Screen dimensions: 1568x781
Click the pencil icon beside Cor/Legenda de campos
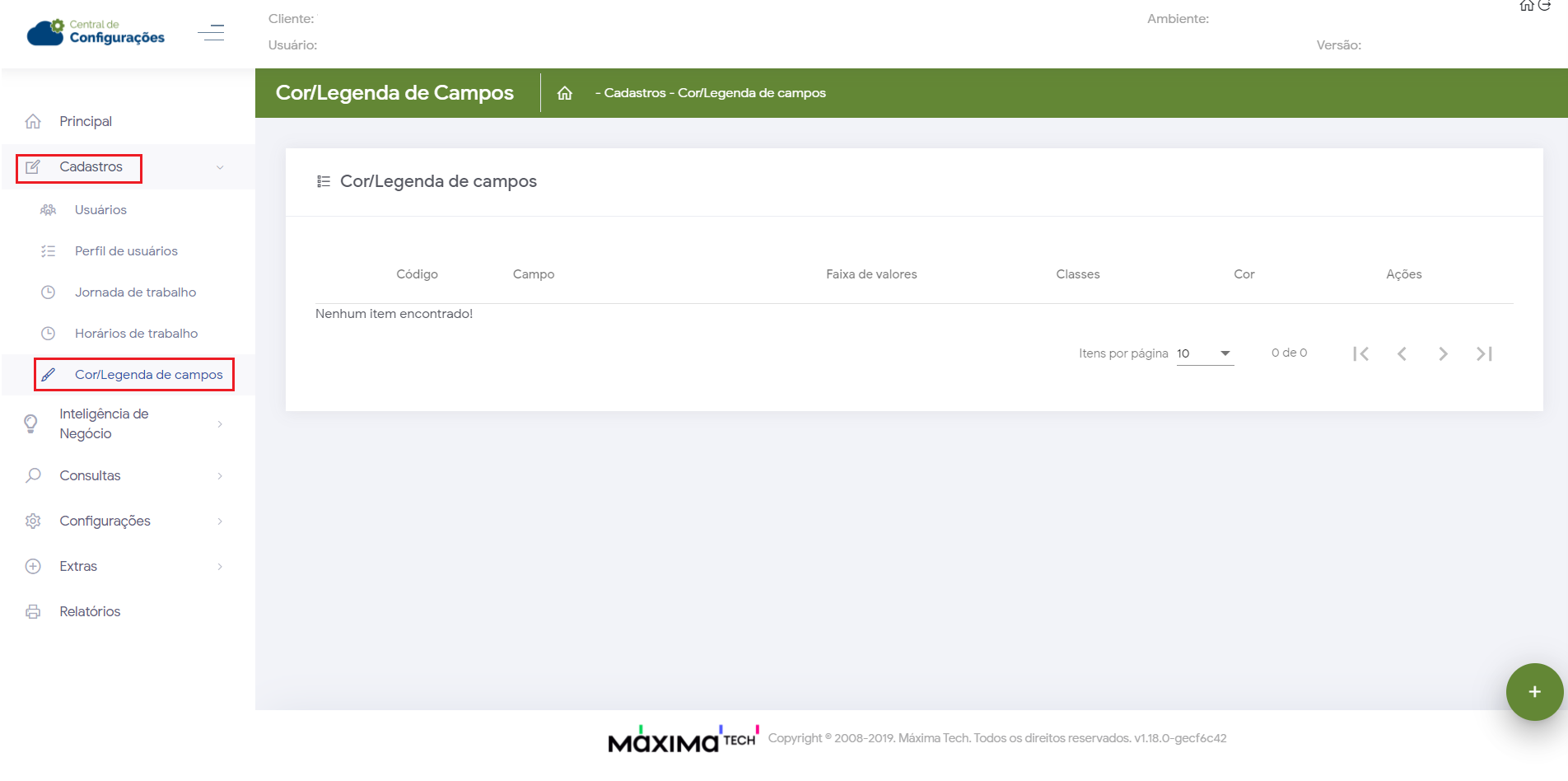(49, 375)
